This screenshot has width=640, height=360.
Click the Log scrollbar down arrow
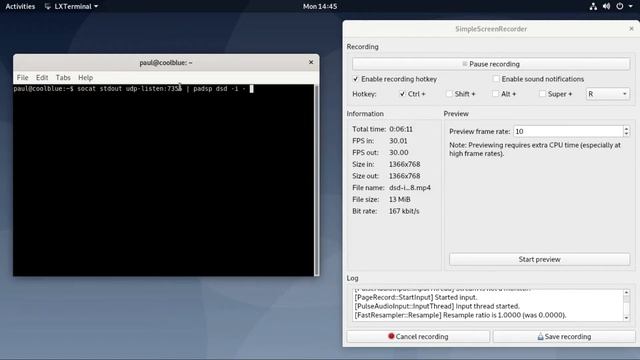(x=627, y=318)
